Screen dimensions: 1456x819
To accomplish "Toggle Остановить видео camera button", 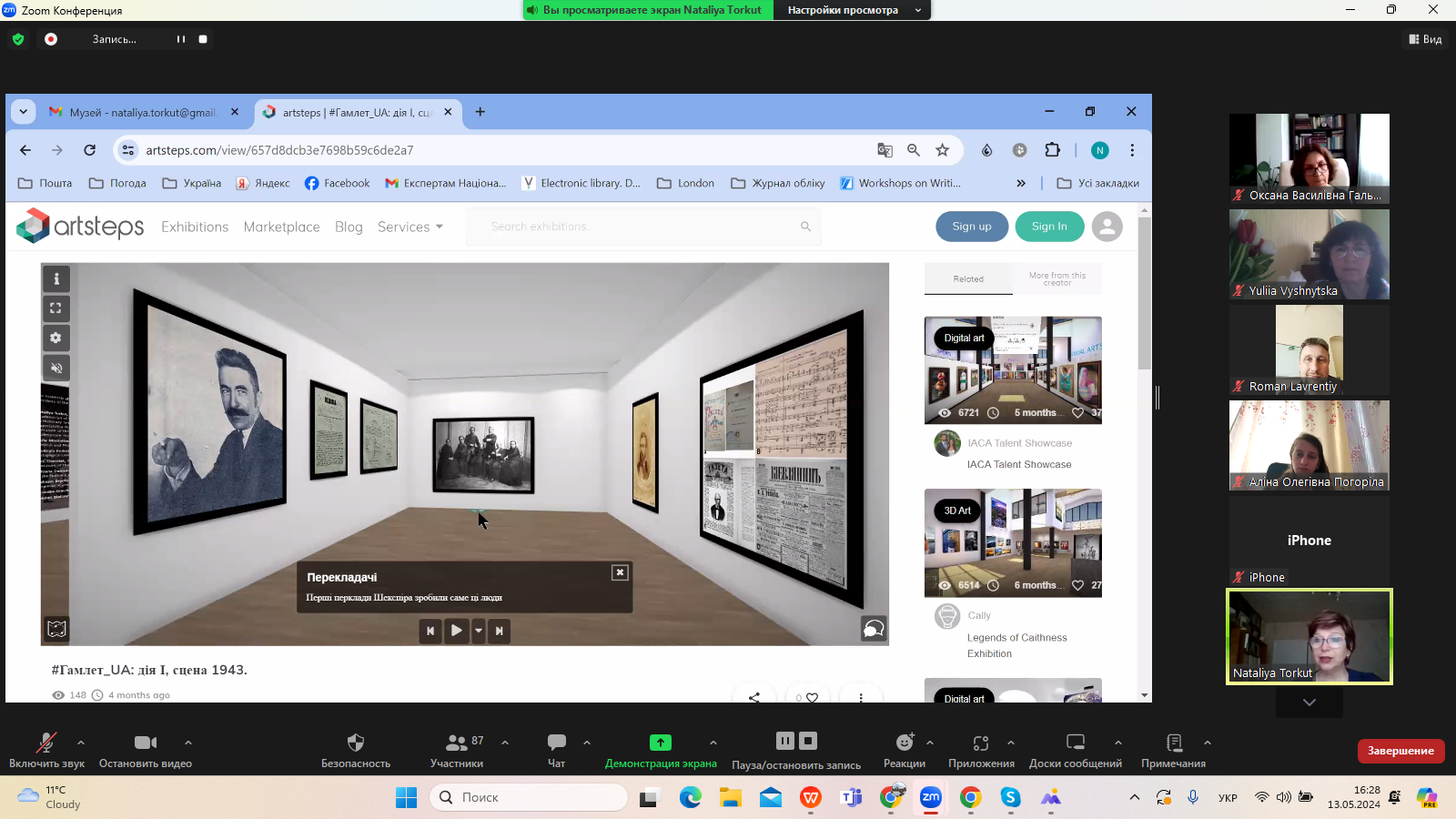I will tap(146, 749).
